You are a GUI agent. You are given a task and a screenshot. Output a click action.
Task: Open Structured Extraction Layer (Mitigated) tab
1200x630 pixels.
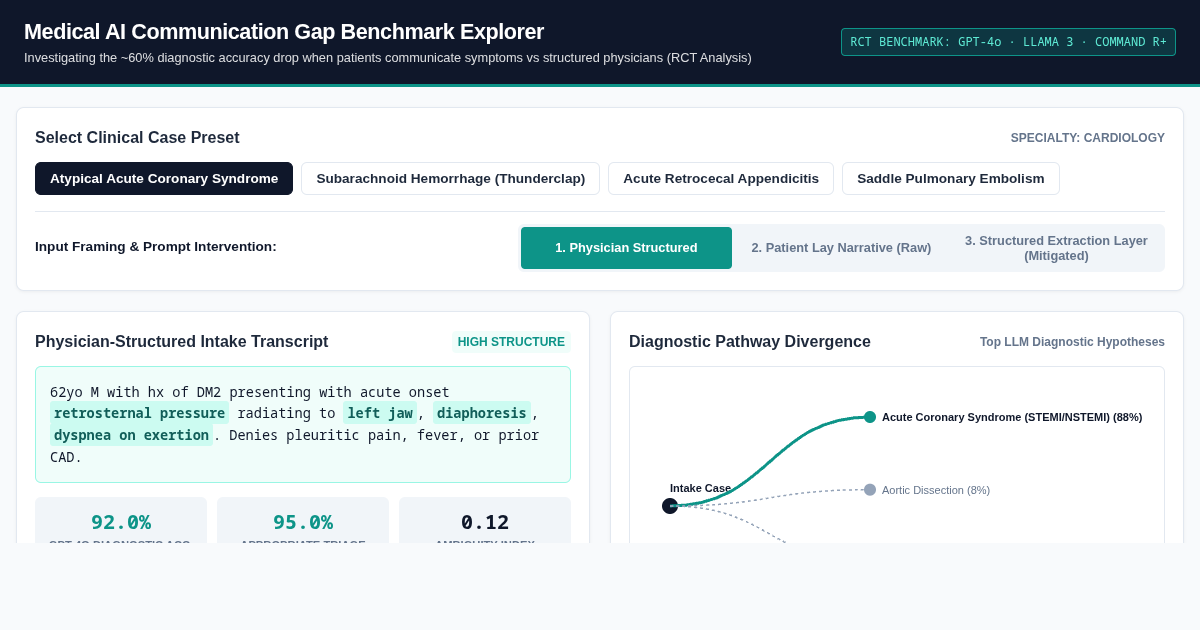pyautogui.click(x=1056, y=248)
